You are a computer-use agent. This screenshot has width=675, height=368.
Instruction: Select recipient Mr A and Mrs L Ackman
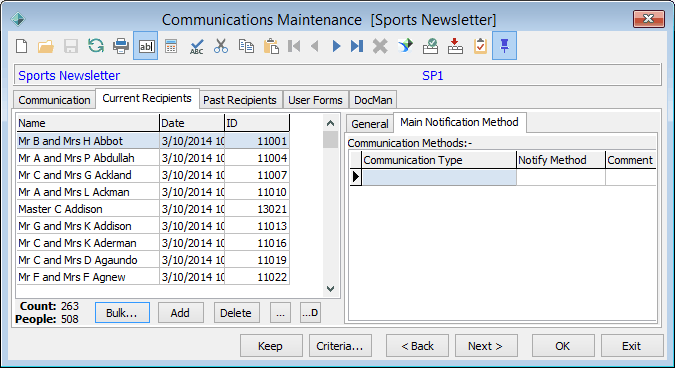click(x=88, y=192)
